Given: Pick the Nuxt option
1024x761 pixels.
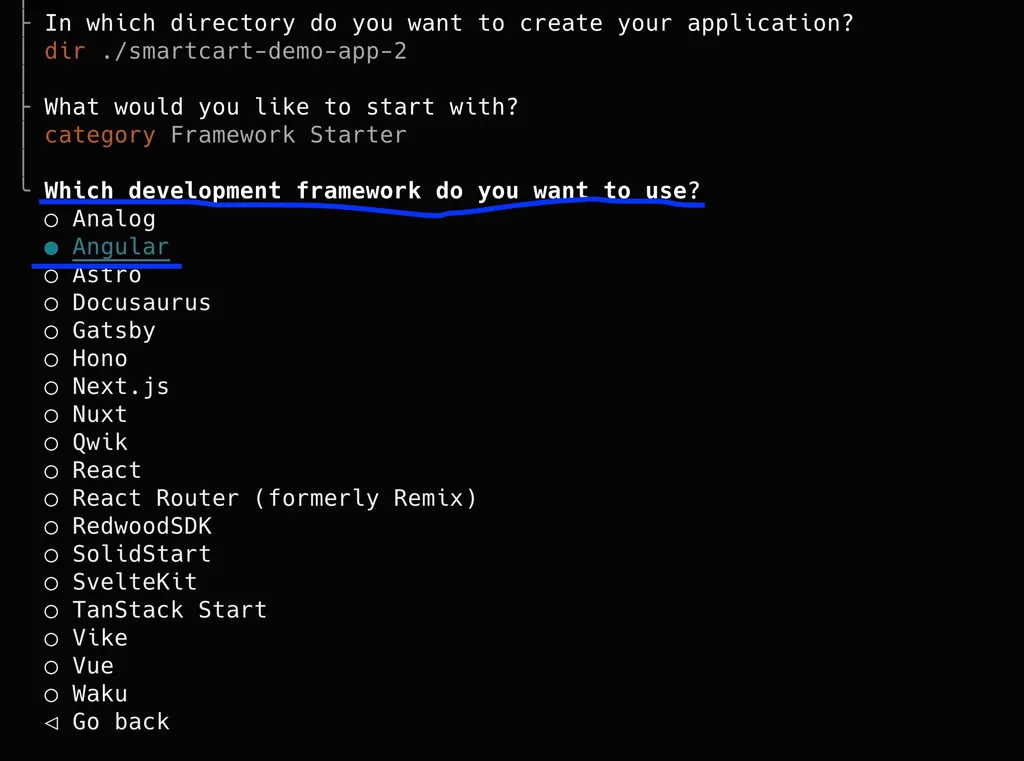Looking at the screenshot, I should point(86,415).
